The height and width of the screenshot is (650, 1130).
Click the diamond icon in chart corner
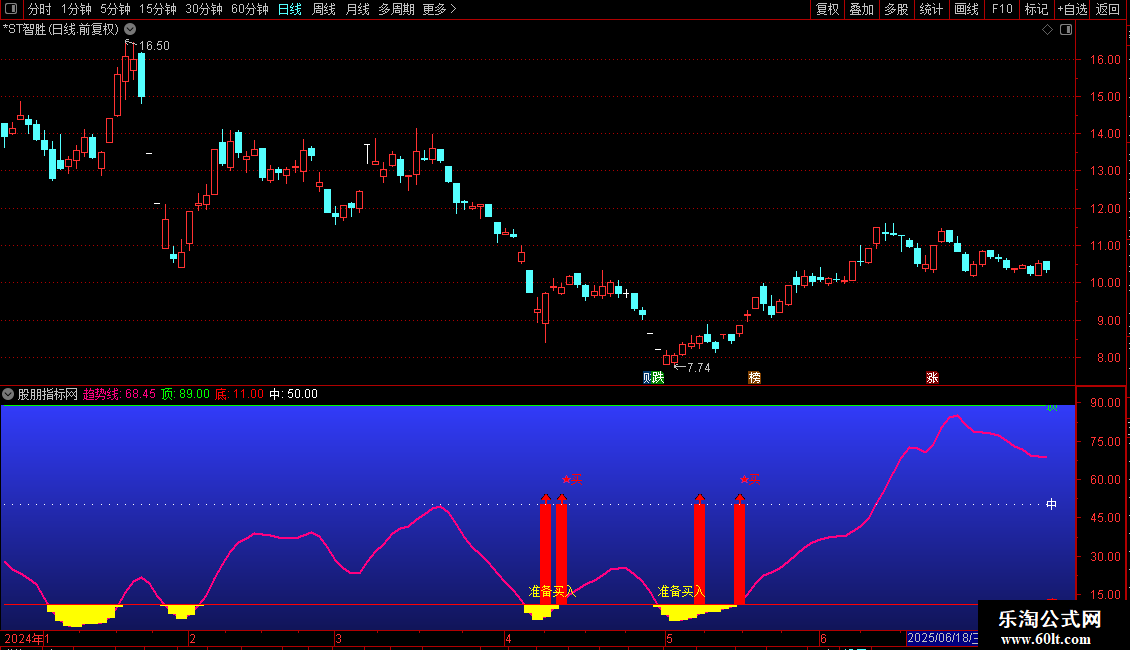click(x=1048, y=30)
